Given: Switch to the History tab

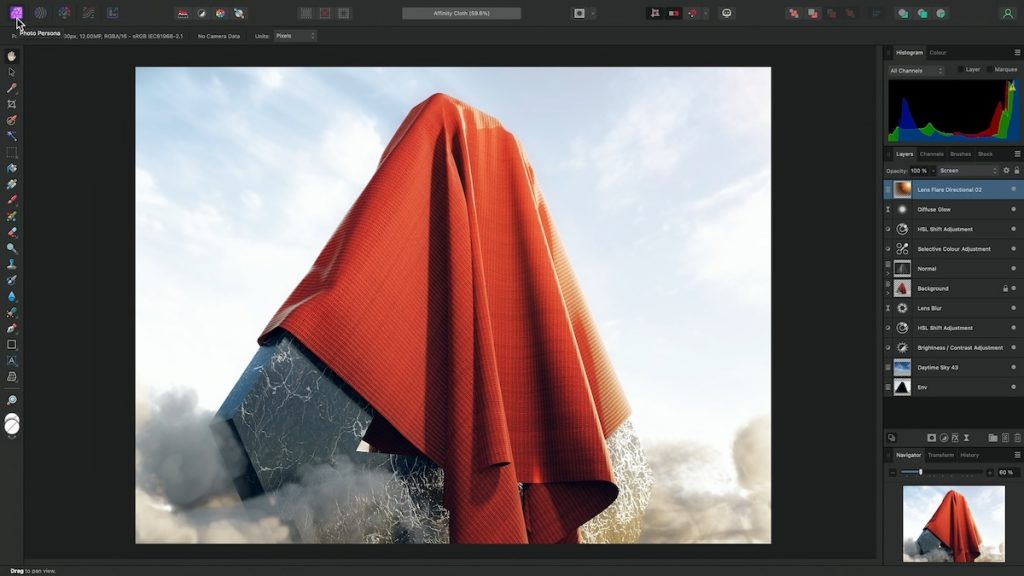Looking at the screenshot, I should click(969, 455).
